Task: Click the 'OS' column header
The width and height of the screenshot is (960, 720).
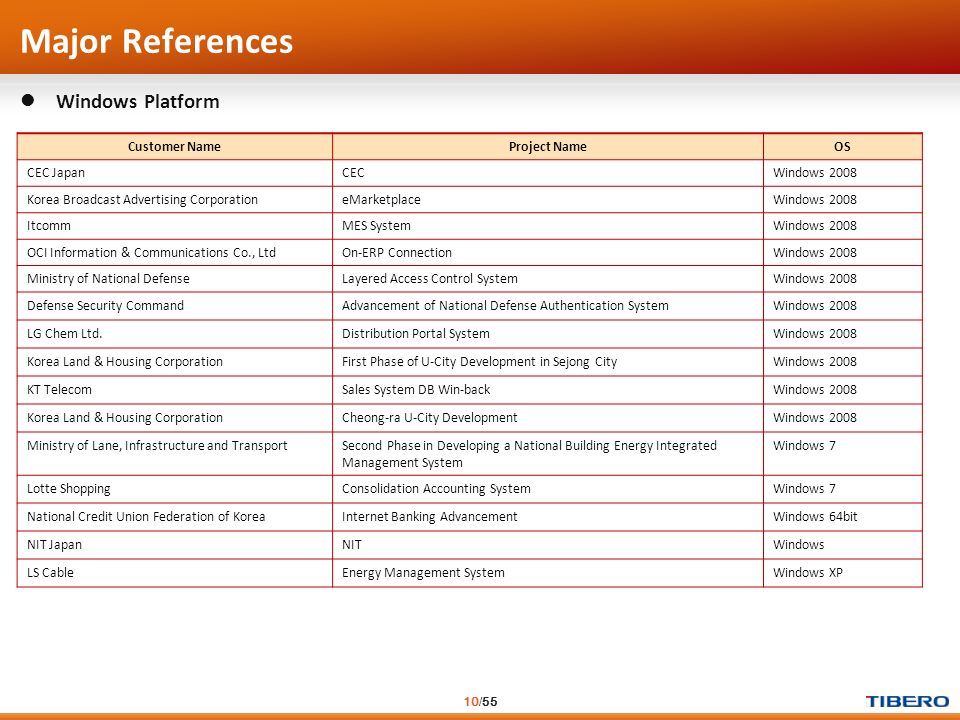Action: tap(842, 146)
